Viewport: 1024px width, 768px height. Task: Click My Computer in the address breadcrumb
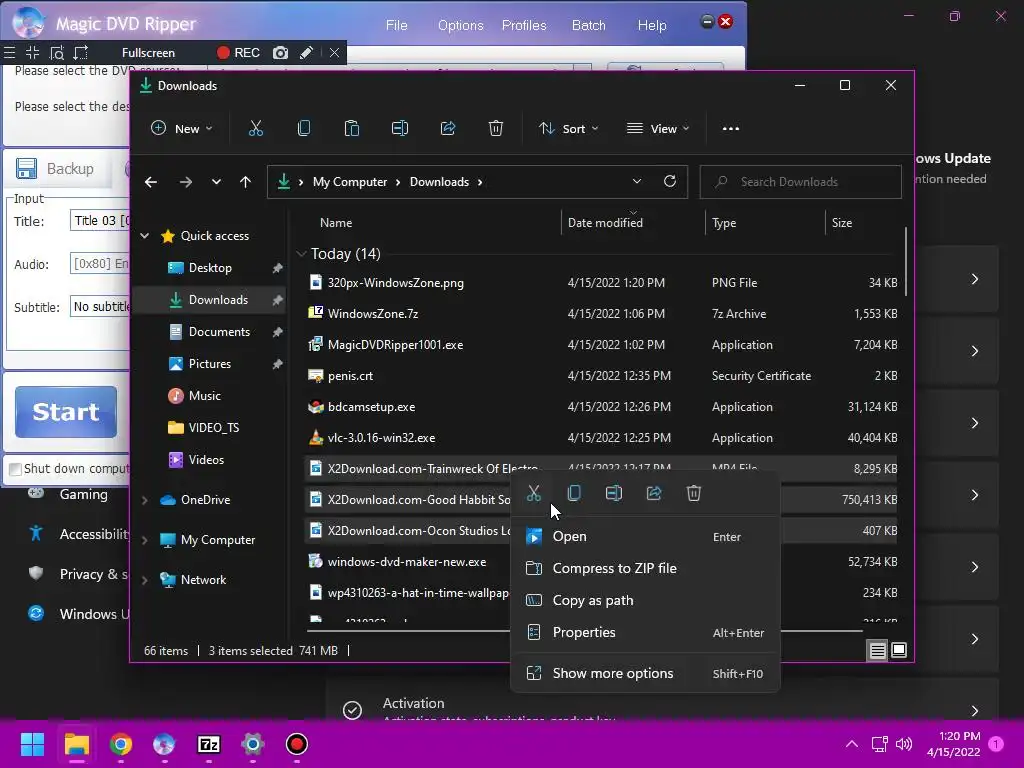(x=349, y=182)
